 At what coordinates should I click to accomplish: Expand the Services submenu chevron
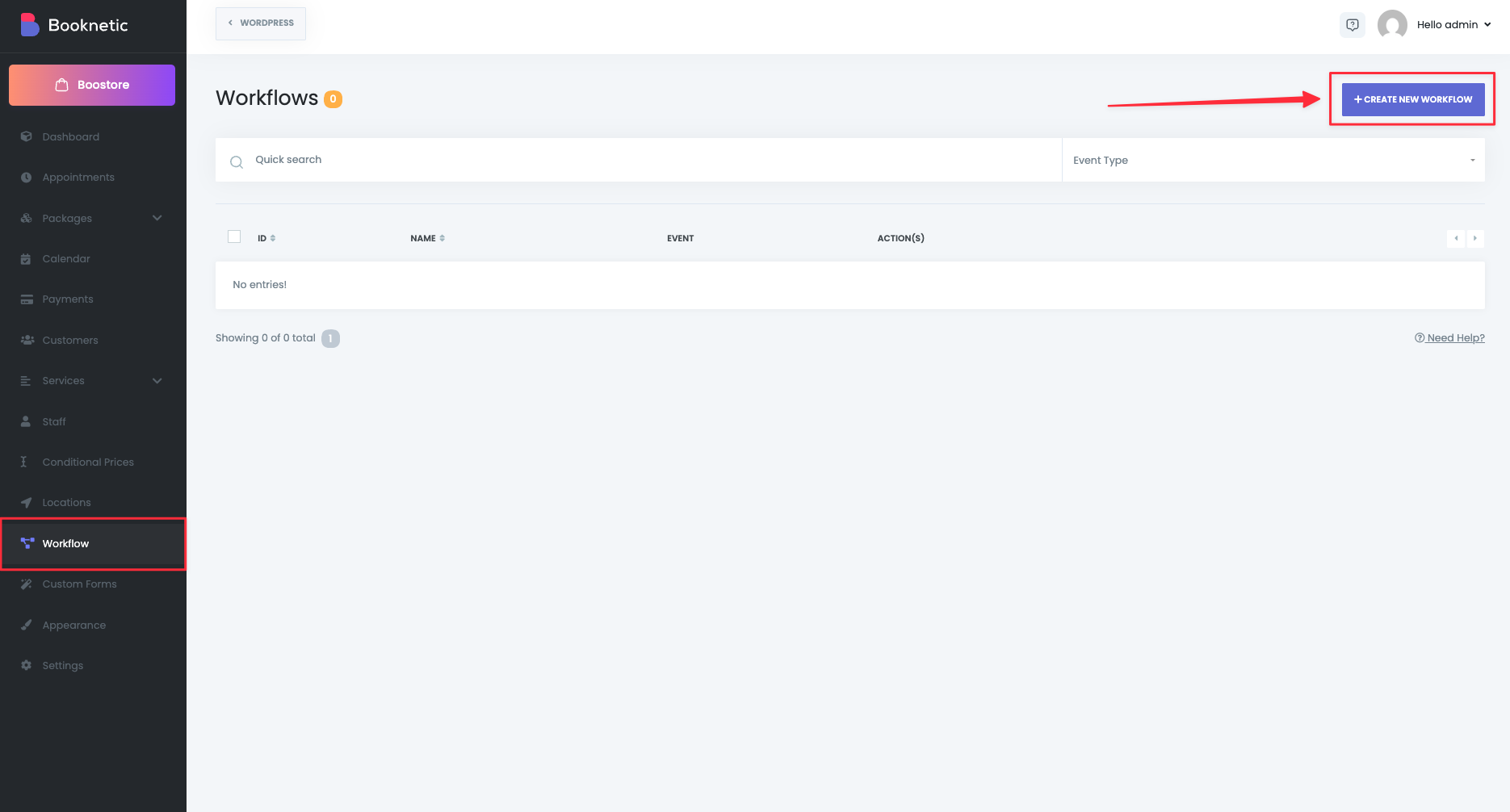tap(157, 381)
